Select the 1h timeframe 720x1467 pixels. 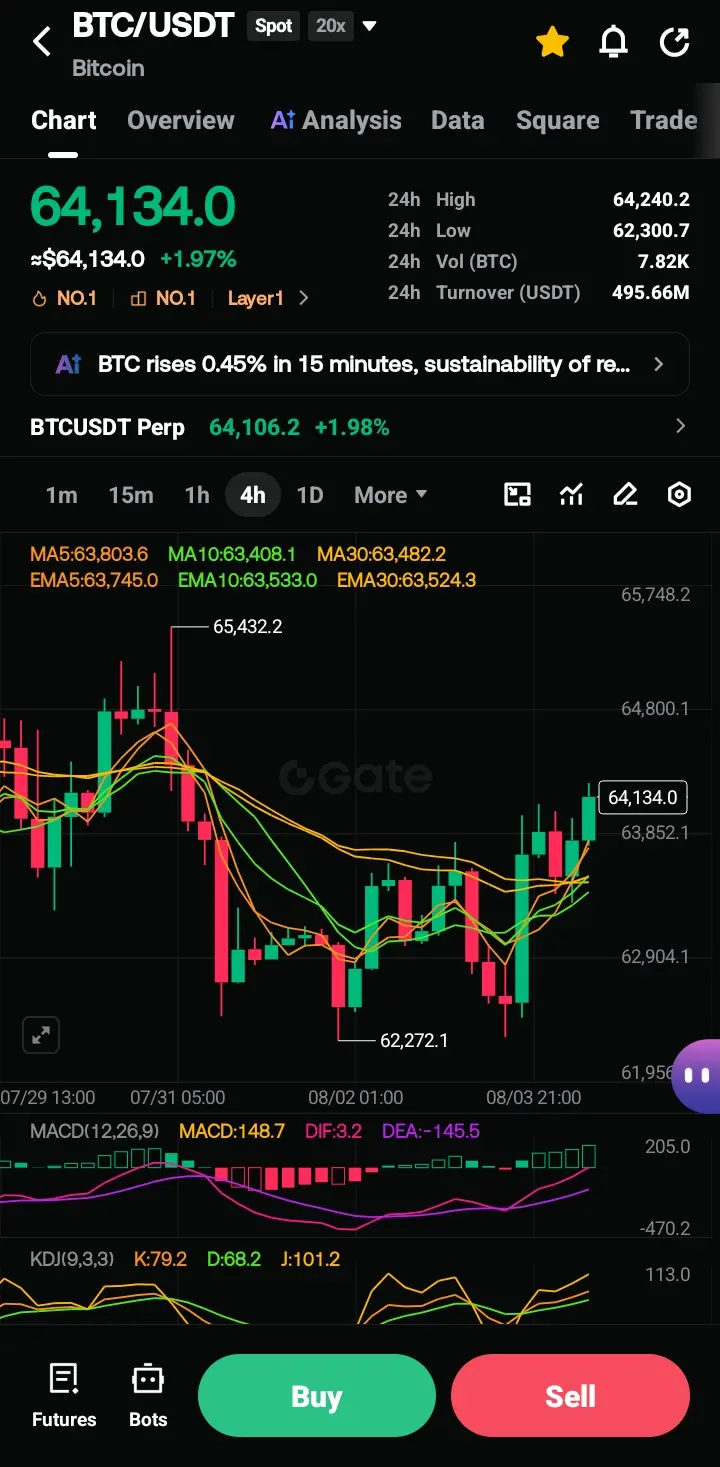pyautogui.click(x=197, y=495)
